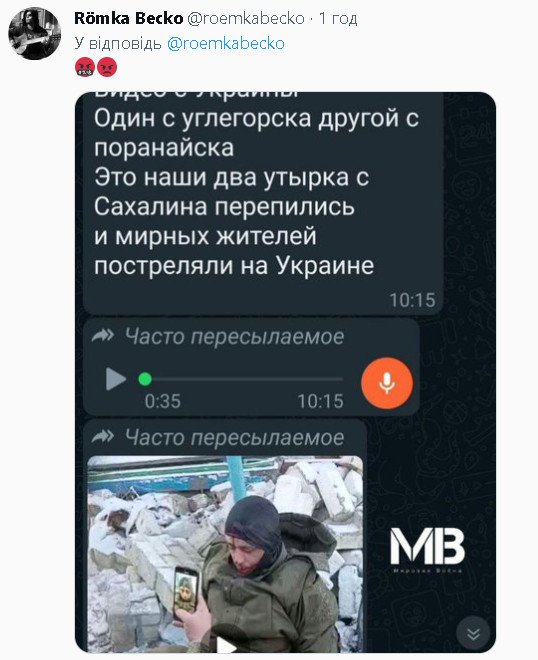Click the 10:15 timestamp on the text message

pos(412,300)
